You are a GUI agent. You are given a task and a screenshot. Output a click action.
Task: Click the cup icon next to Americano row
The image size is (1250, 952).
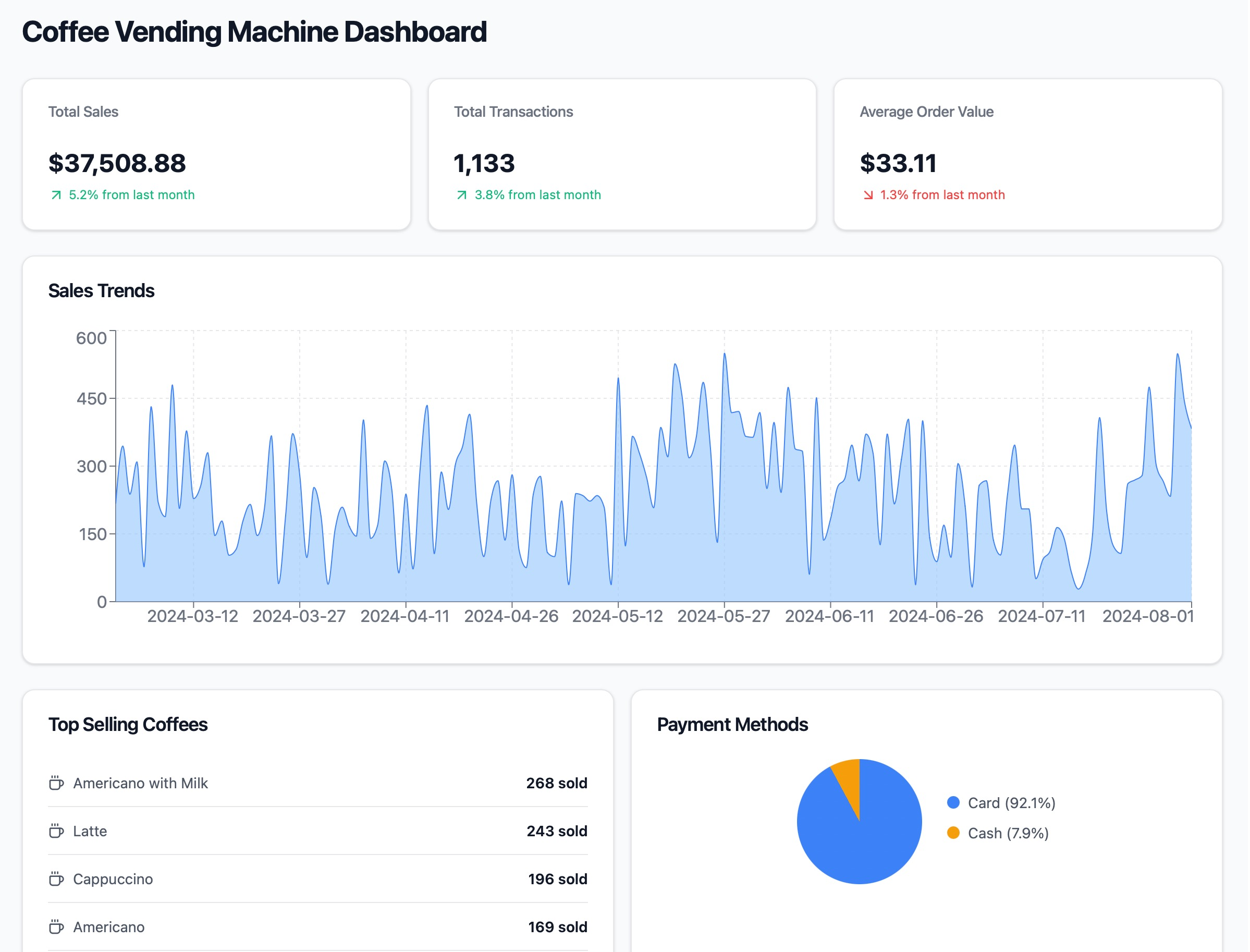[56, 927]
